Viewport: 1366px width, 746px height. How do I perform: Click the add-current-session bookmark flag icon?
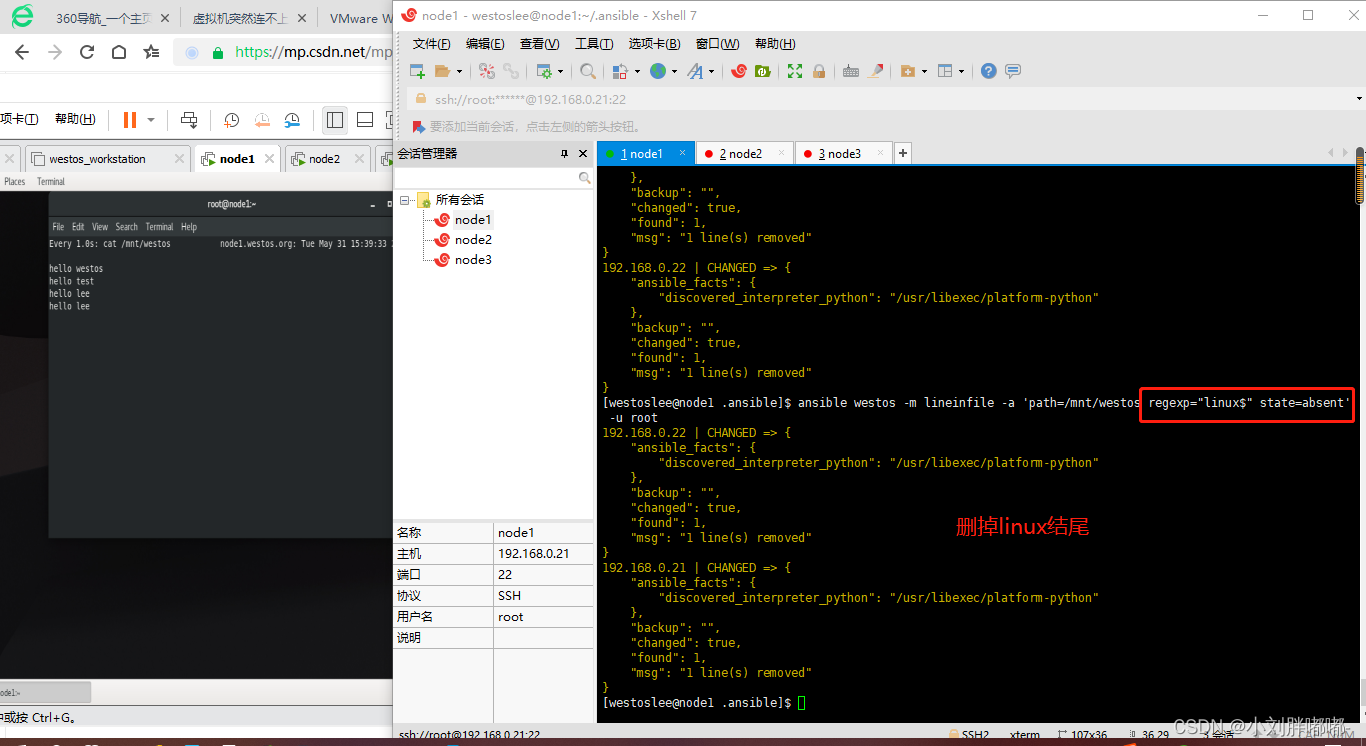click(420, 126)
